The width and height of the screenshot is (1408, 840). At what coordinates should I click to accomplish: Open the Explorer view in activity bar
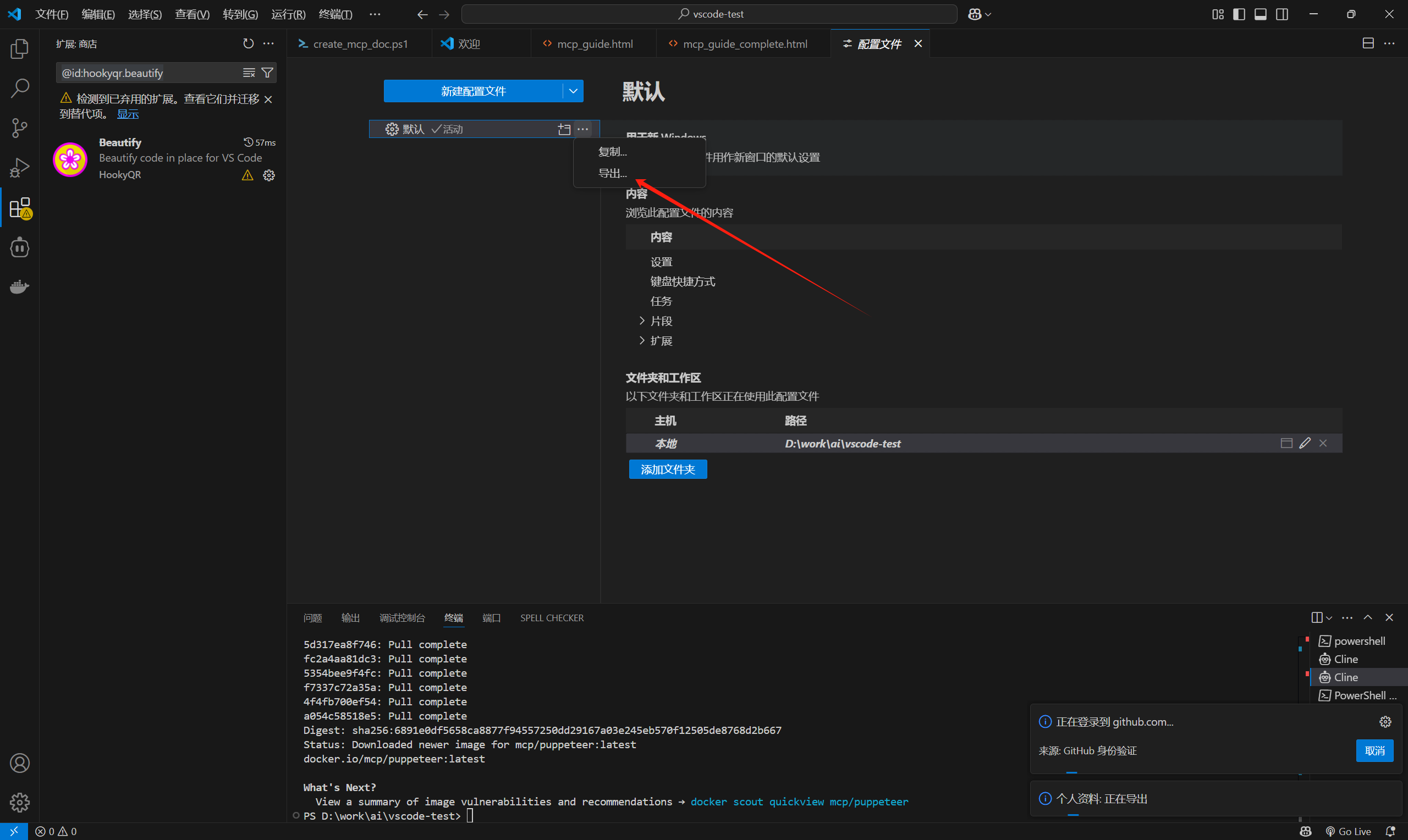pyautogui.click(x=20, y=49)
